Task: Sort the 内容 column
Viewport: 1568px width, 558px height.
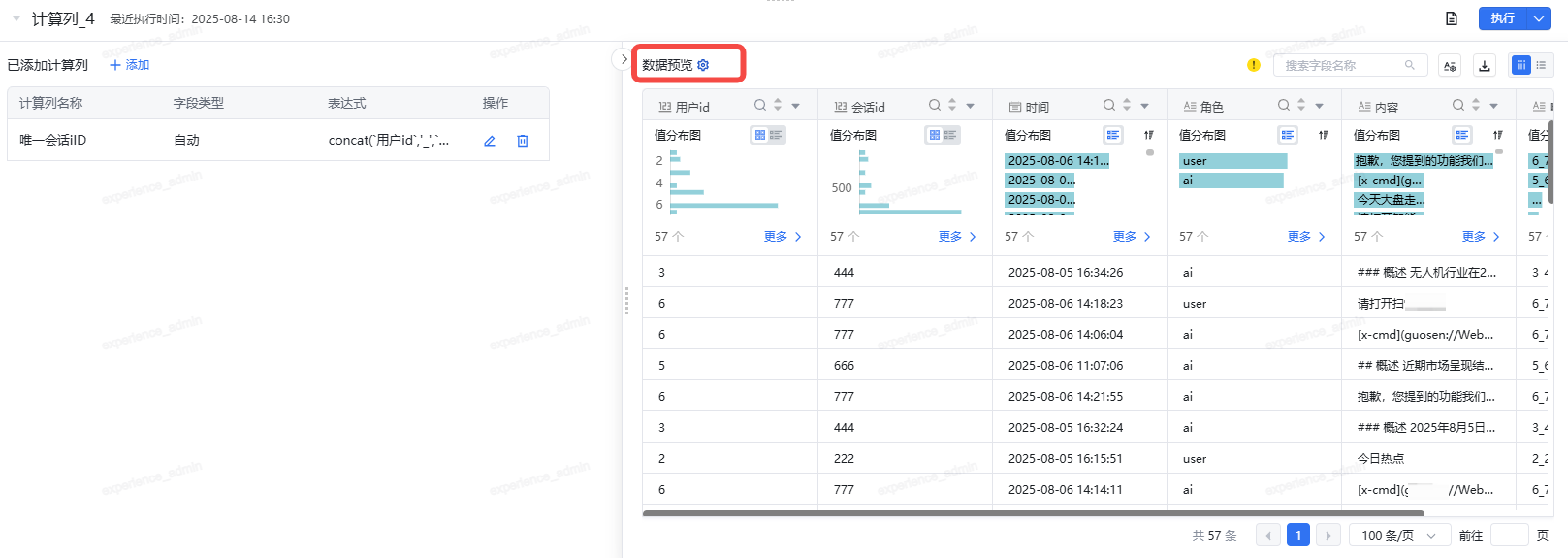Action: click(x=1476, y=105)
